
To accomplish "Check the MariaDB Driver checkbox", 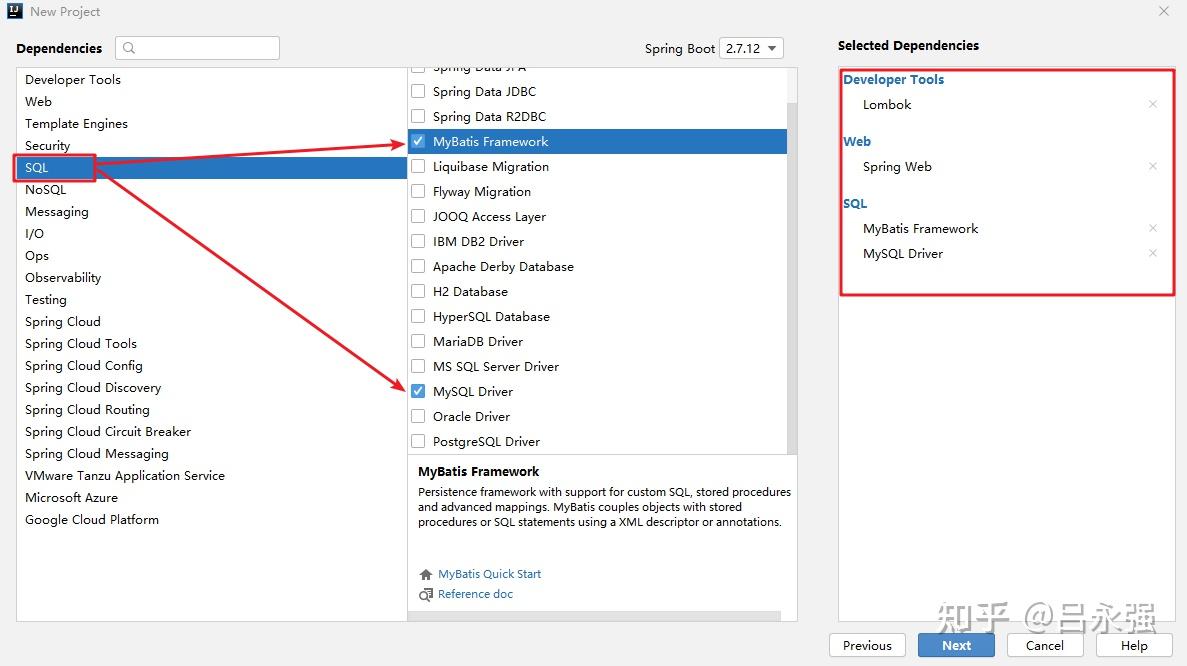I will [x=418, y=341].
